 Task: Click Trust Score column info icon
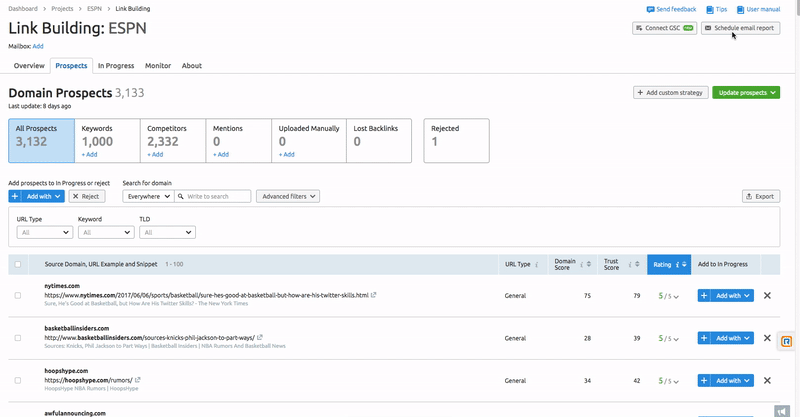(630, 264)
